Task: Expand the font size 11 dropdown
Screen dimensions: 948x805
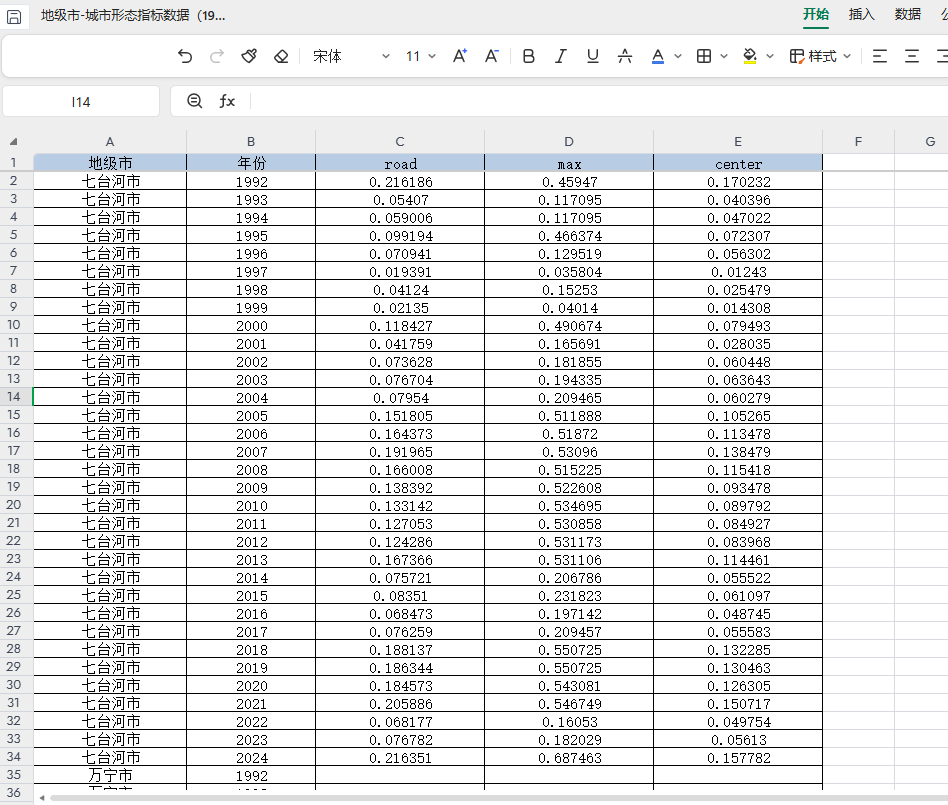Action: coord(432,56)
